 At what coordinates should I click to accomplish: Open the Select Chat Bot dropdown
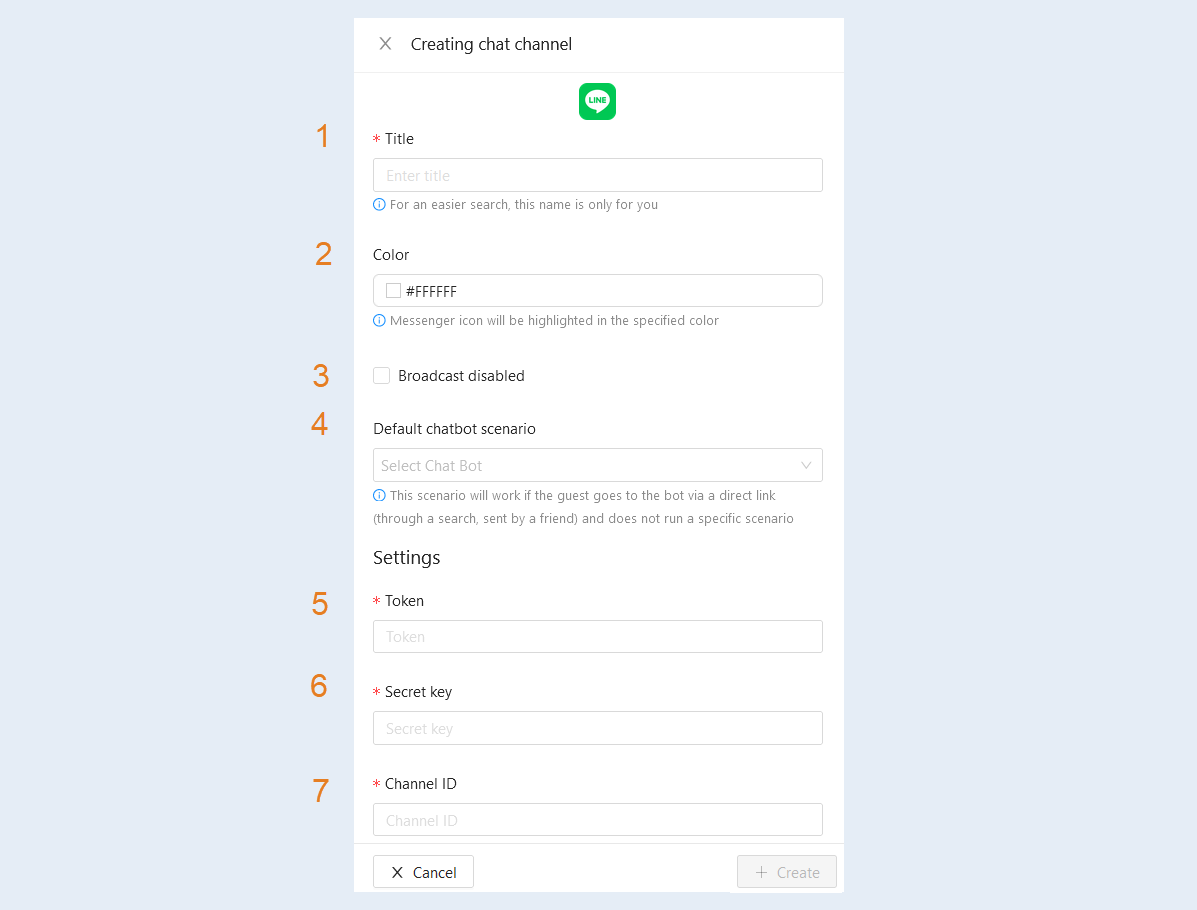(598, 465)
